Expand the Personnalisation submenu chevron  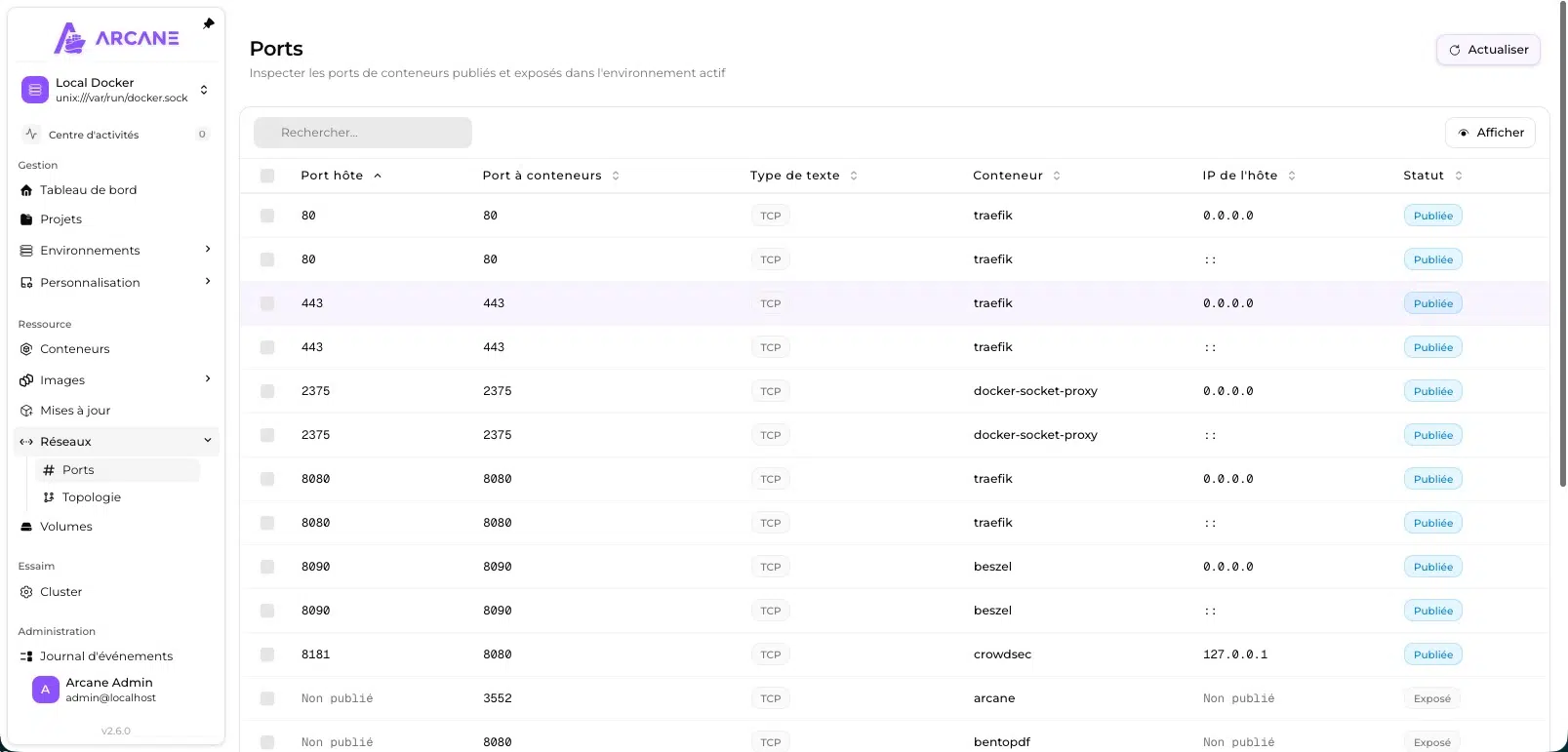(x=208, y=282)
